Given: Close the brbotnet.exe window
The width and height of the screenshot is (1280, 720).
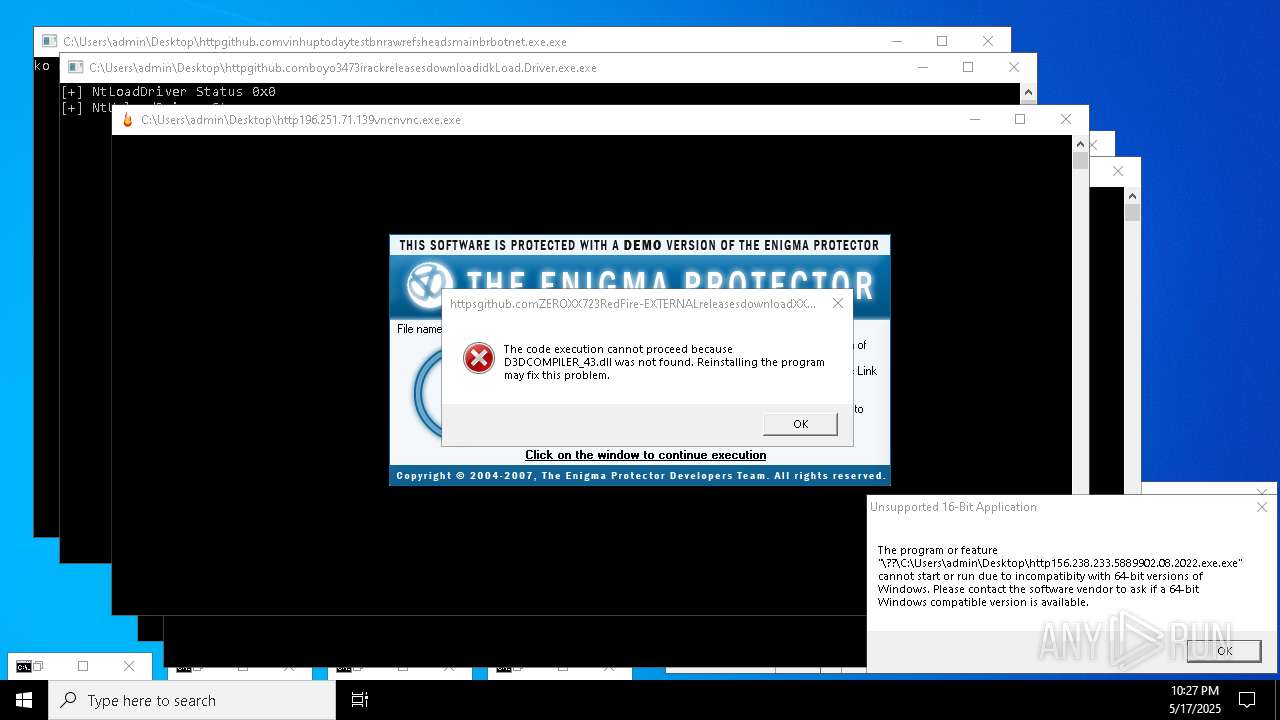Looking at the screenshot, I should [988, 41].
